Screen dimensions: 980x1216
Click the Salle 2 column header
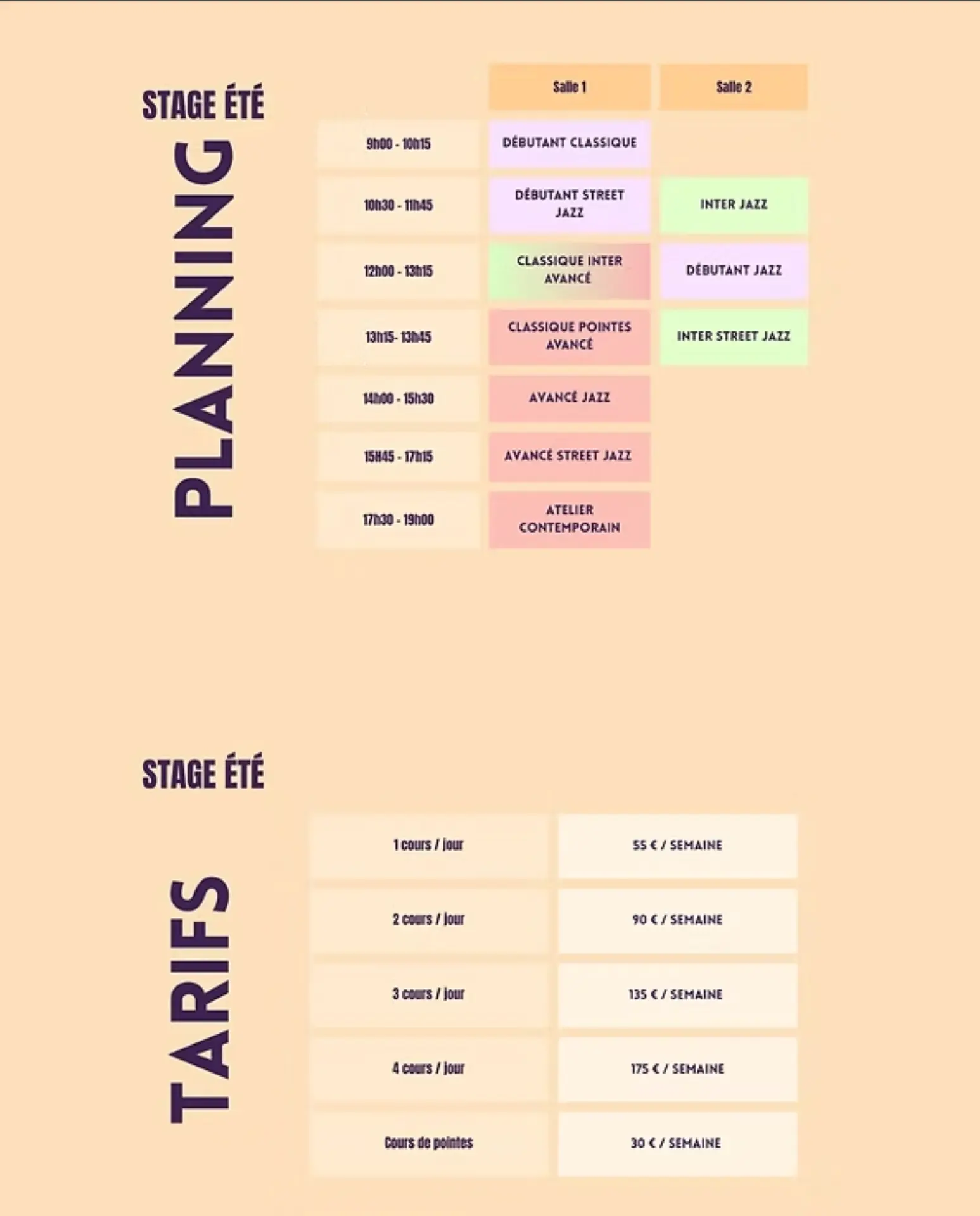[x=734, y=87]
